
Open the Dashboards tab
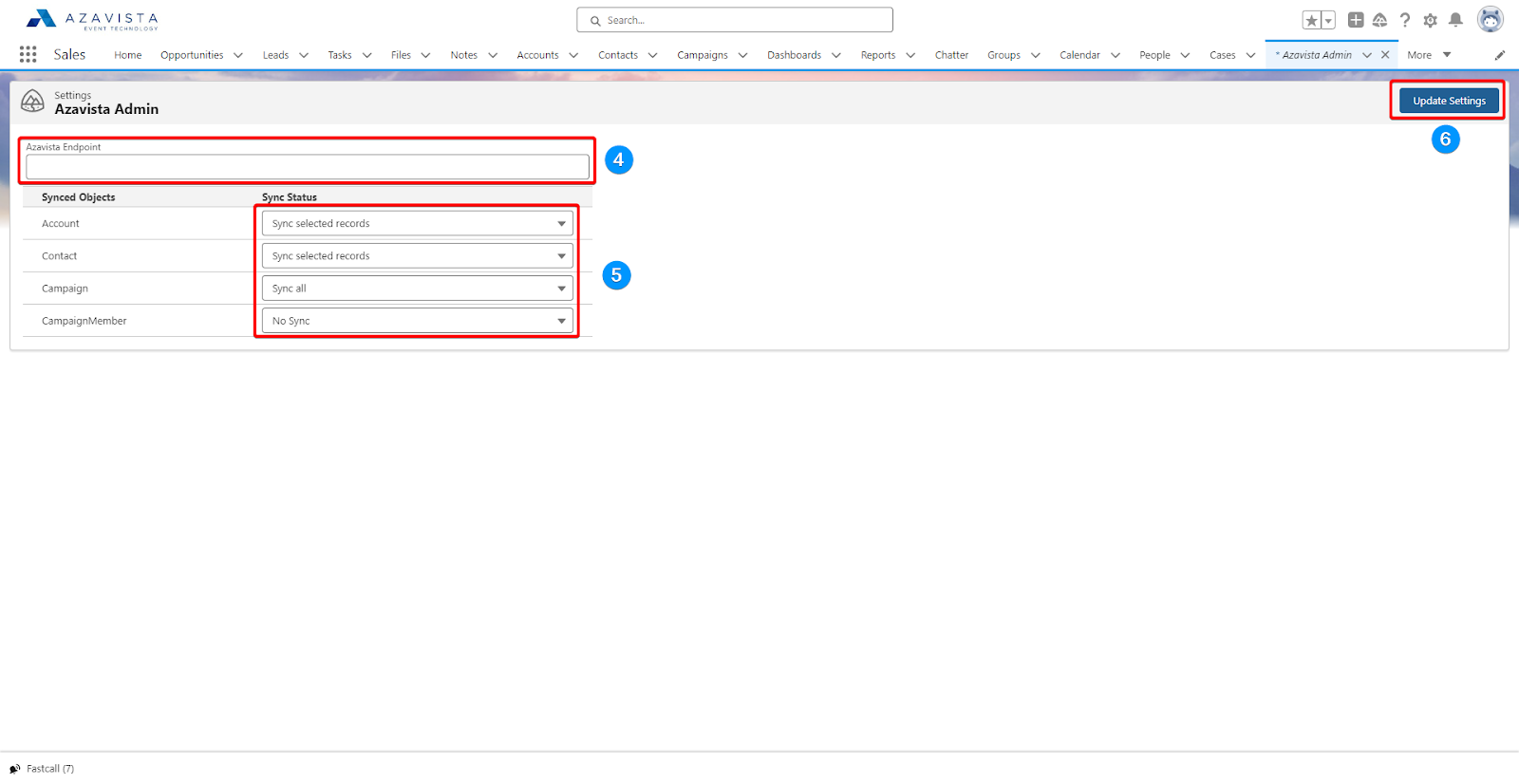tap(795, 55)
